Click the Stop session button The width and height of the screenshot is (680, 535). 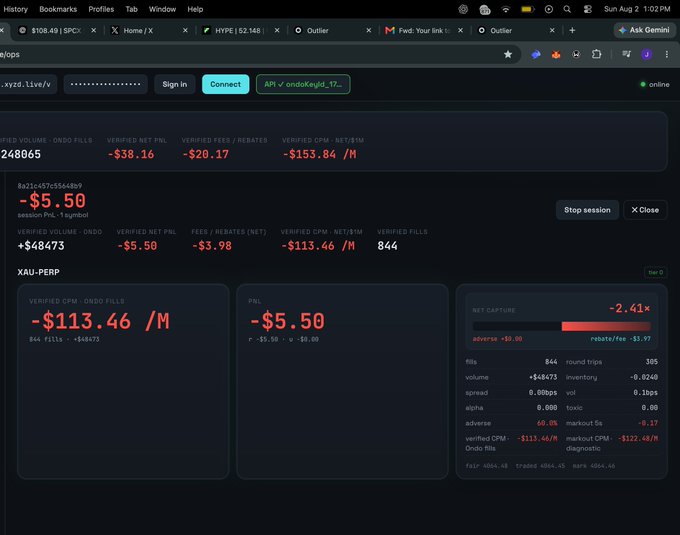[587, 210]
